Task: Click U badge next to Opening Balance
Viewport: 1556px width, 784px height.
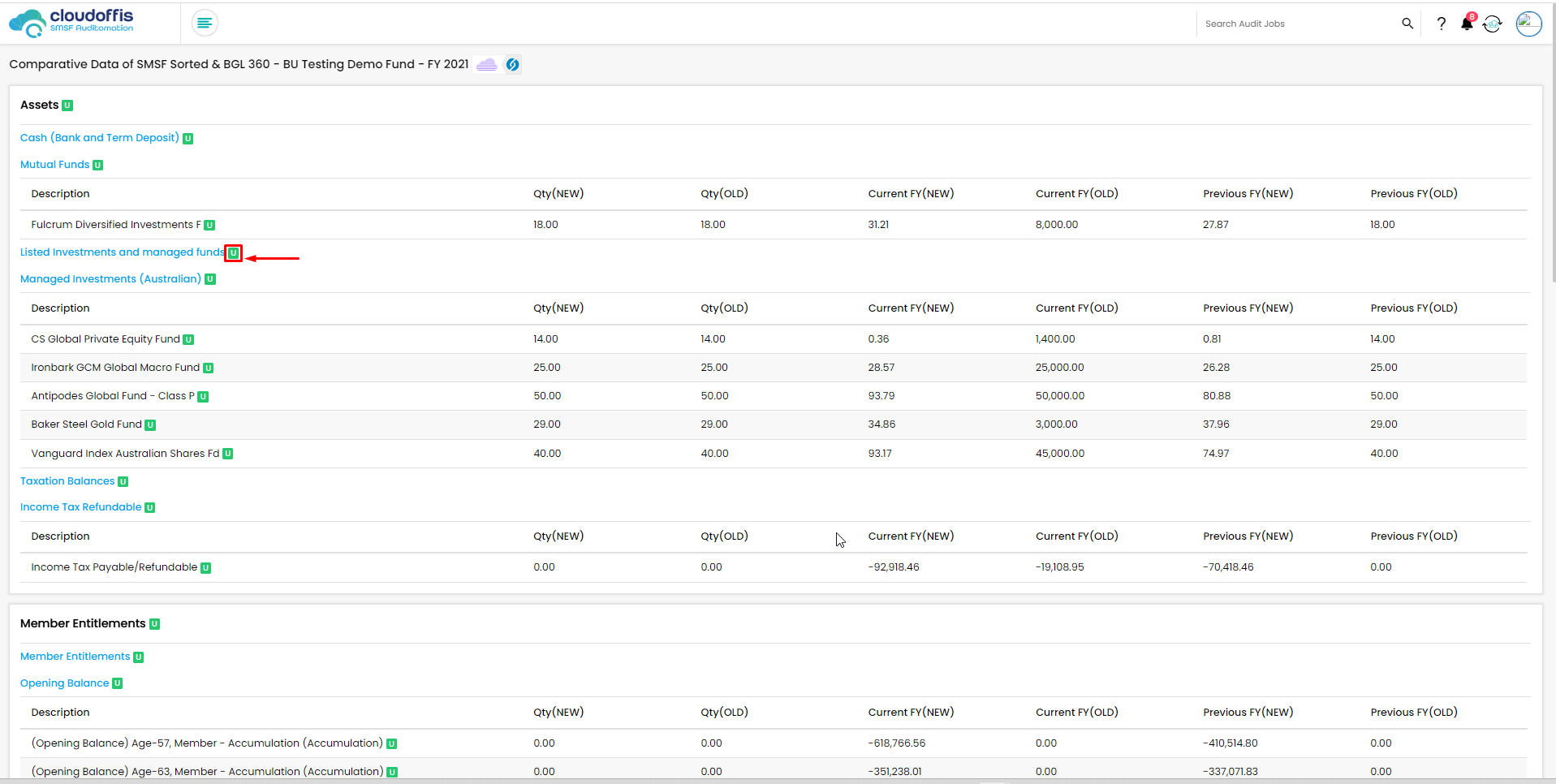Action: tap(118, 683)
